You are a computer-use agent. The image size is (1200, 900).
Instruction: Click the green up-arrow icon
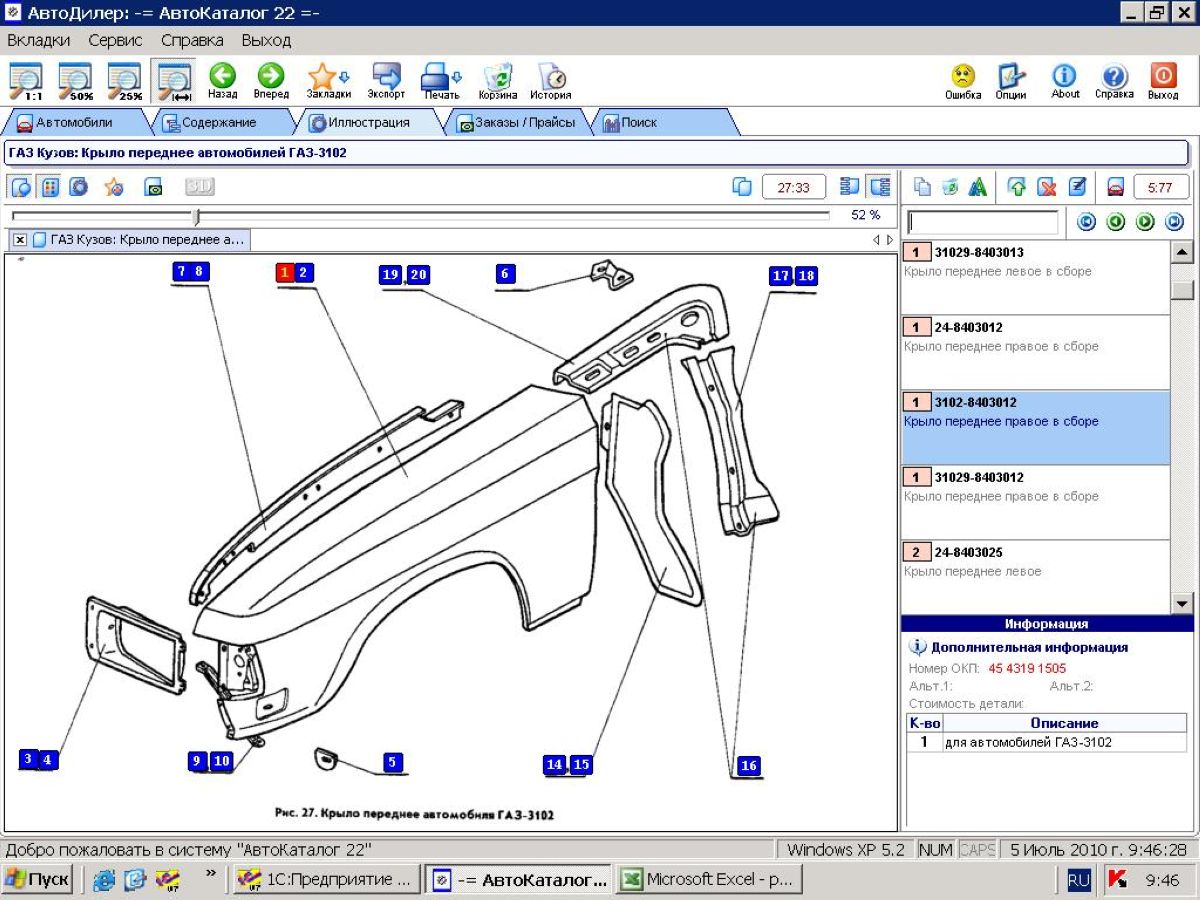point(1017,187)
